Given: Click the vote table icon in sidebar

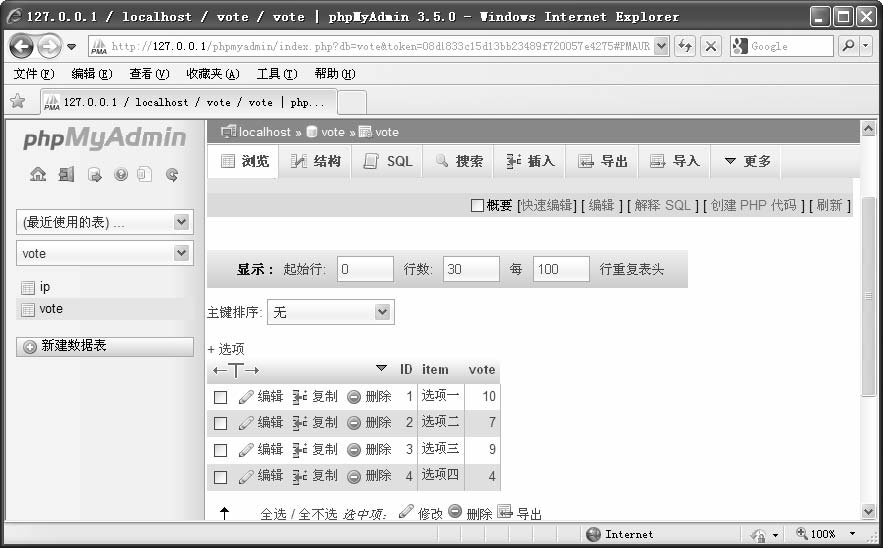Looking at the screenshot, I should click(x=28, y=309).
